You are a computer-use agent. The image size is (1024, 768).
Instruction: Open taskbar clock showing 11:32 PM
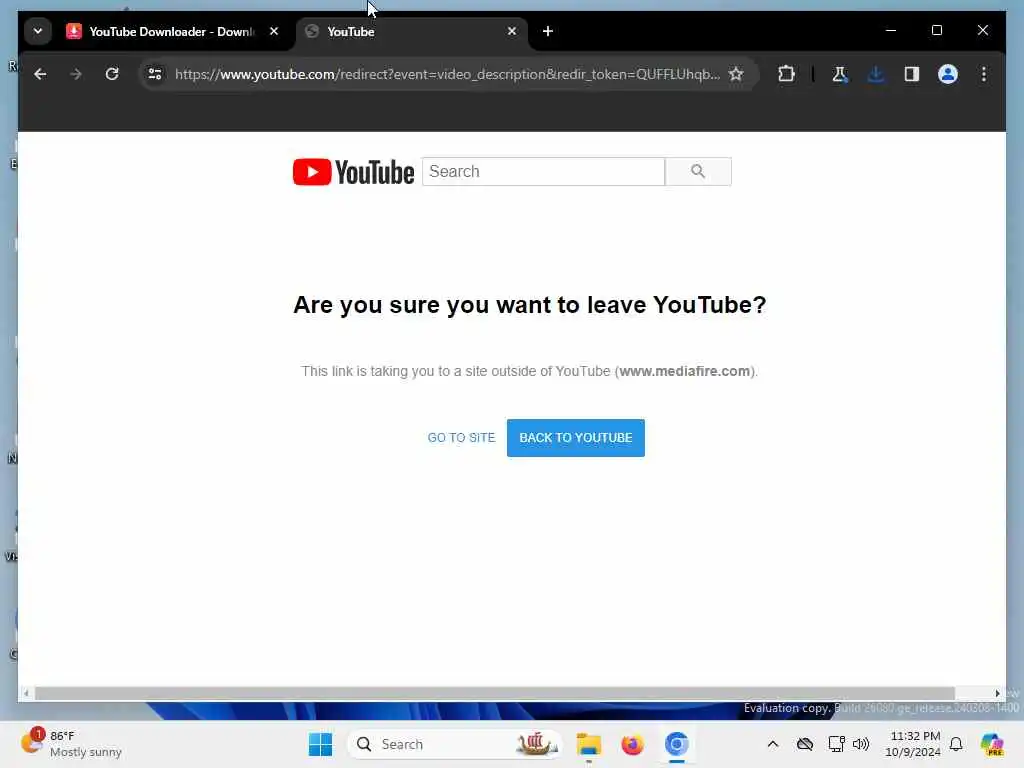[913, 744]
